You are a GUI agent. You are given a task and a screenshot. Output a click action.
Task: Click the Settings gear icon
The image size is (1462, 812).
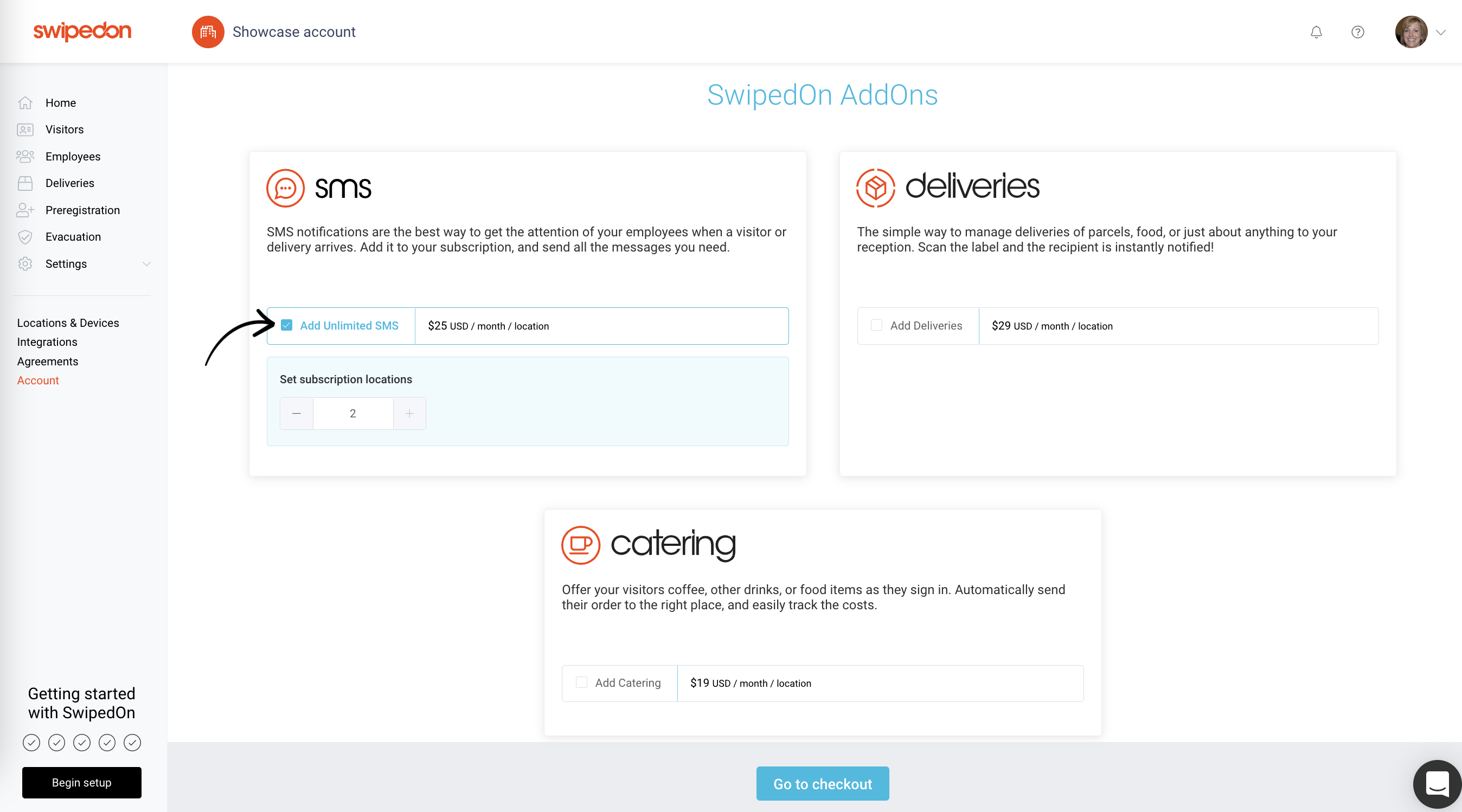coord(25,264)
